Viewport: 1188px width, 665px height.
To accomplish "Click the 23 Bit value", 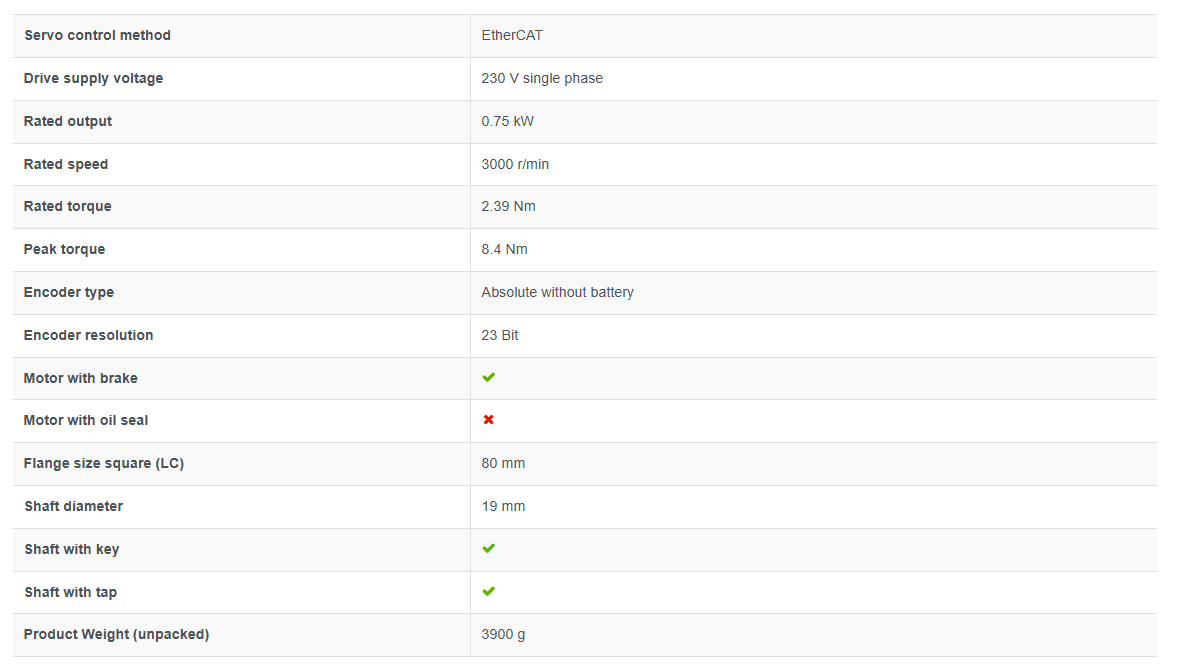I will pos(500,335).
